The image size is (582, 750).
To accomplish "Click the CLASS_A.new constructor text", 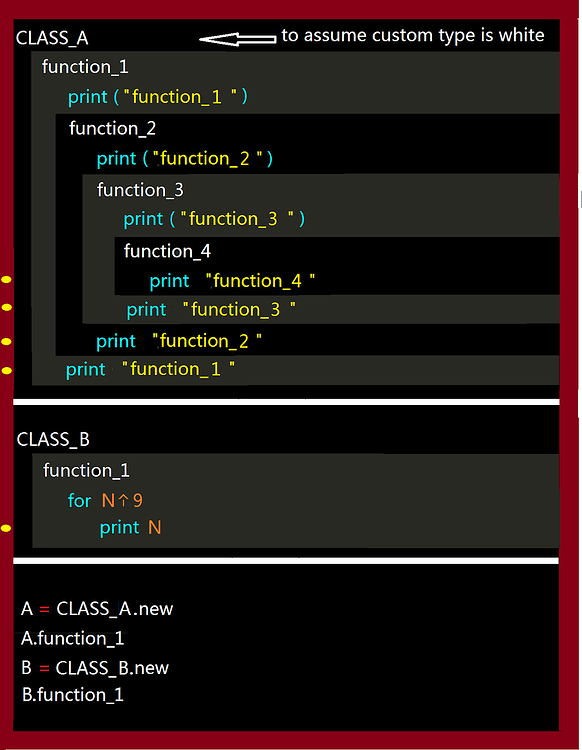I will tap(115, 609).
